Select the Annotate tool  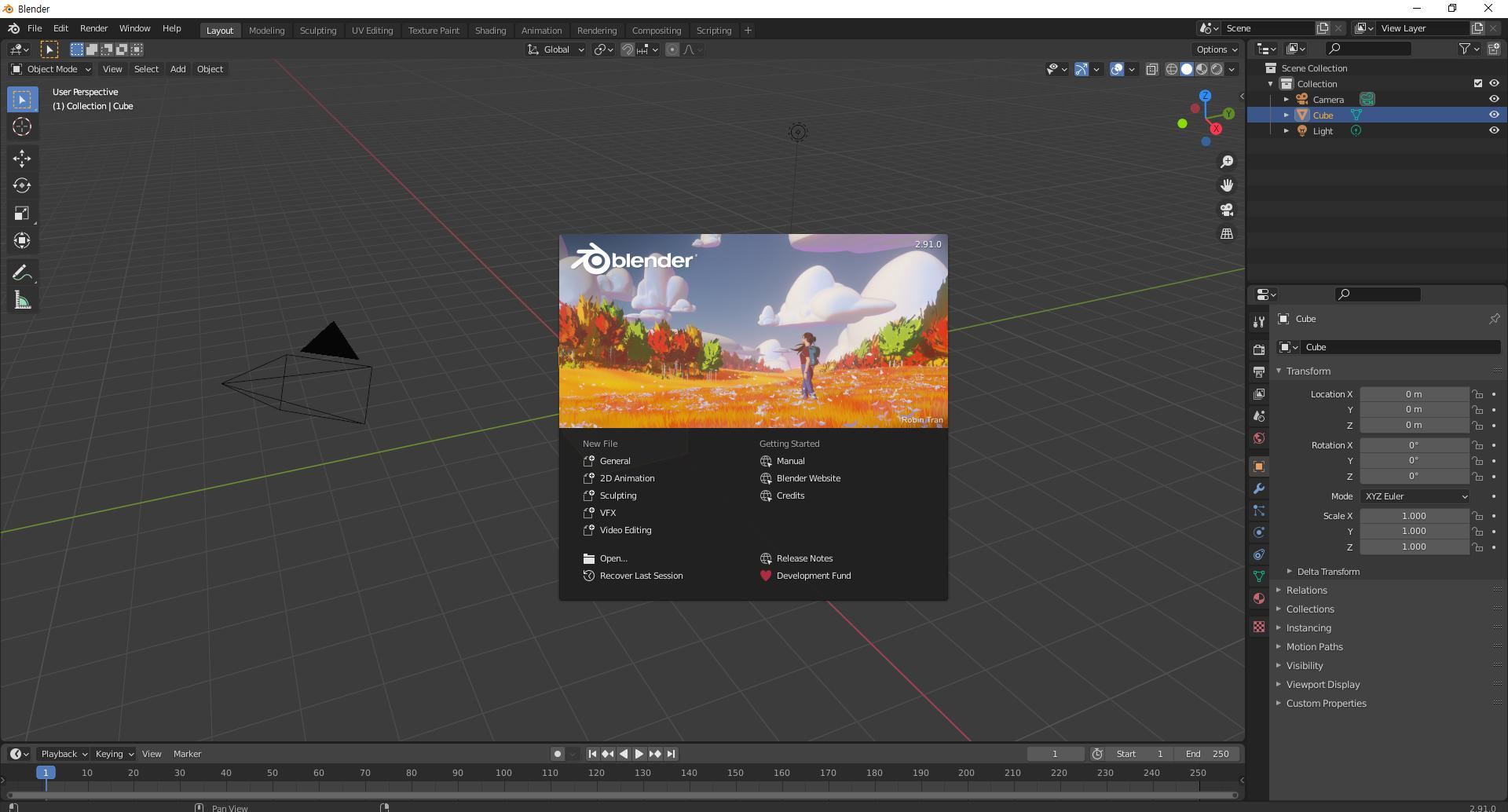click(22, 272)
